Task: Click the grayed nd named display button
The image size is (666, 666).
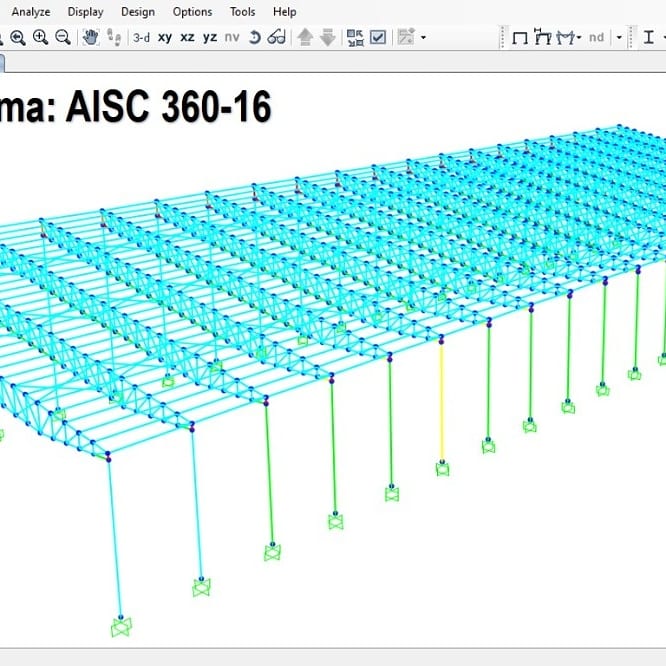Action: (x=596, y=38)
